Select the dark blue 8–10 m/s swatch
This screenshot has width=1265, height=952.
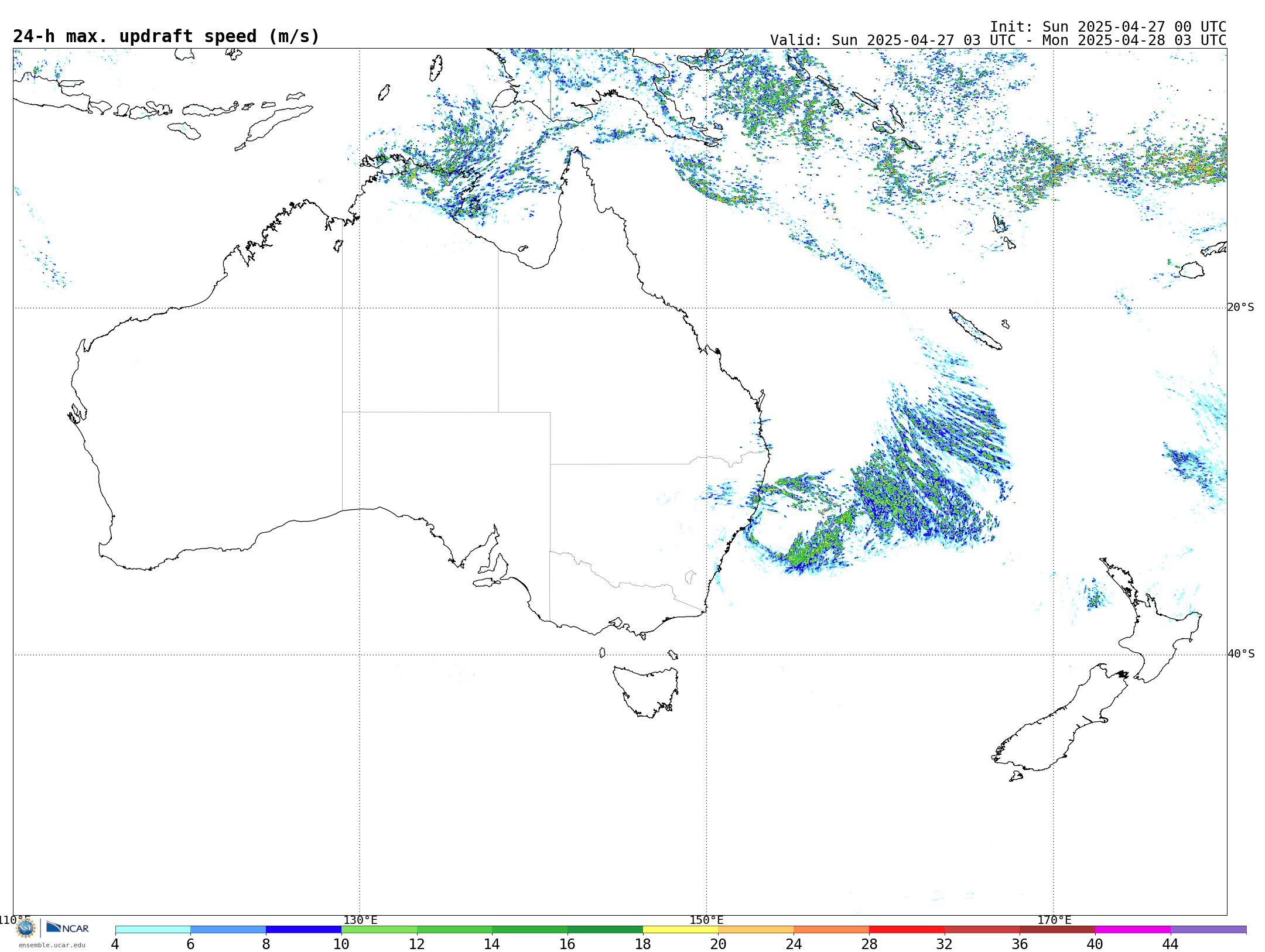(304, 930)
